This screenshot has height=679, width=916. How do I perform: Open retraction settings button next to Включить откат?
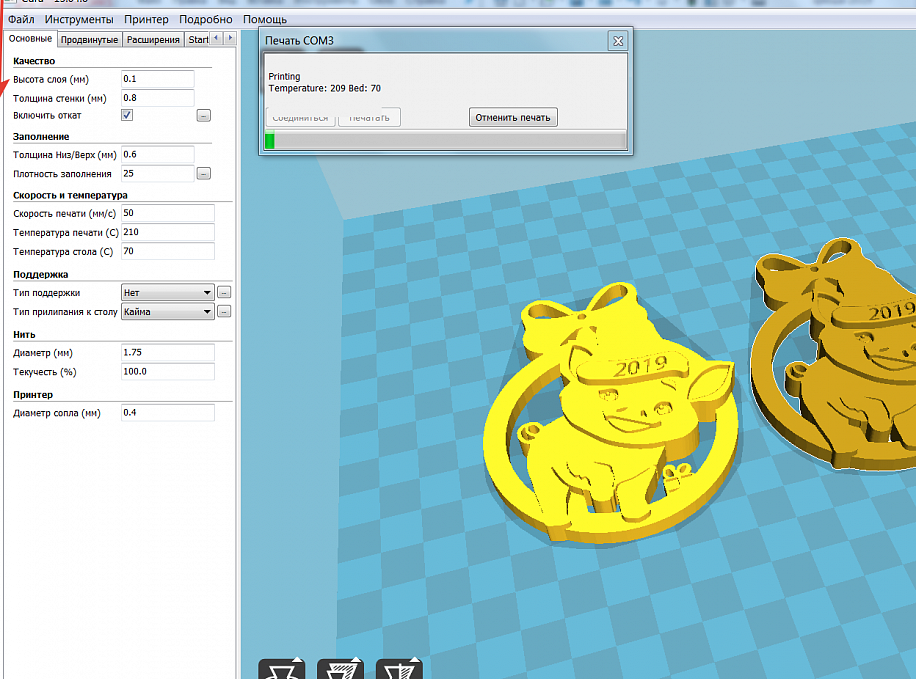tap(203, 116)
